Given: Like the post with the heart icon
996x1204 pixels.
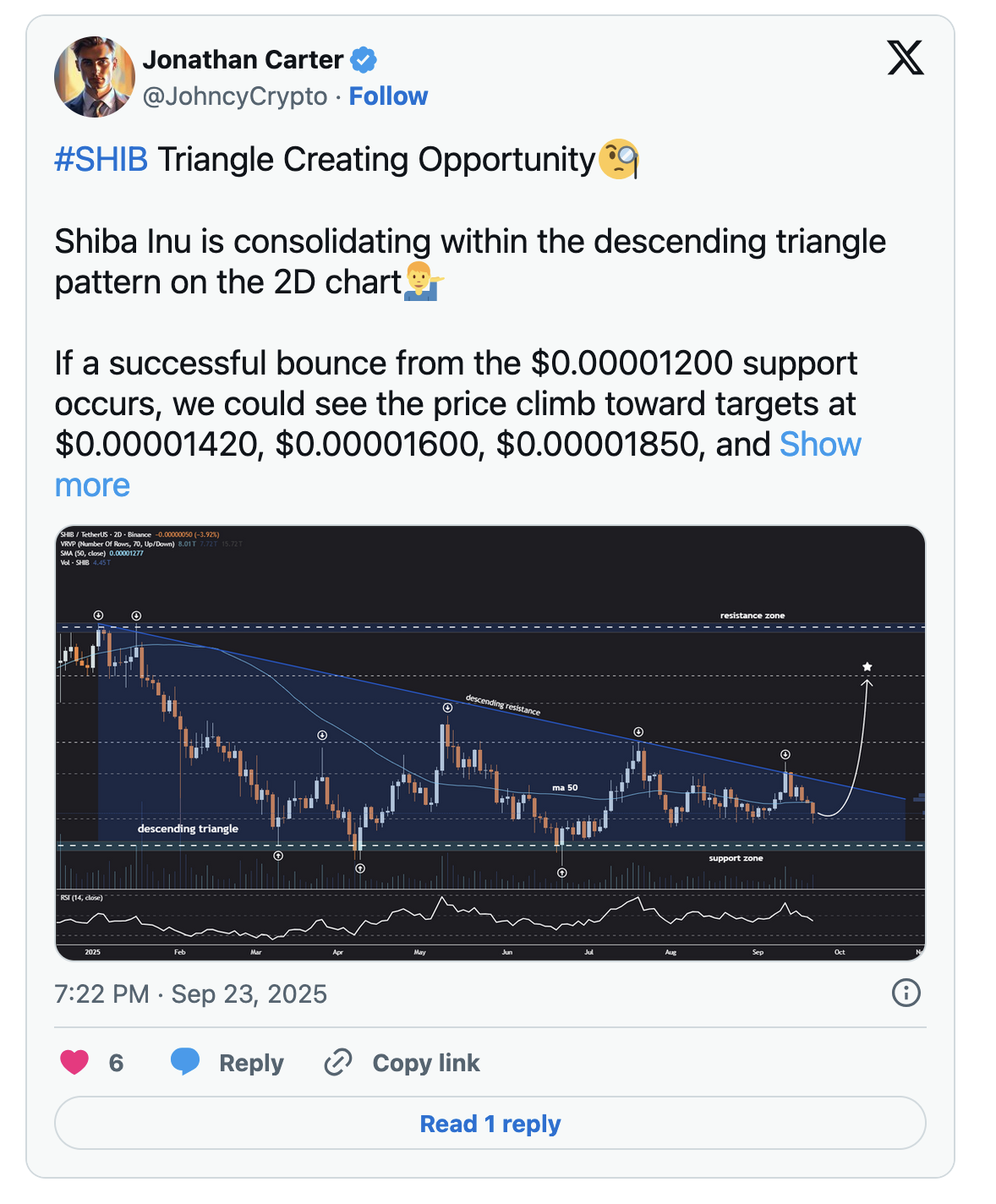Looking at the screenshot, I should click(x=74, y=1062).
